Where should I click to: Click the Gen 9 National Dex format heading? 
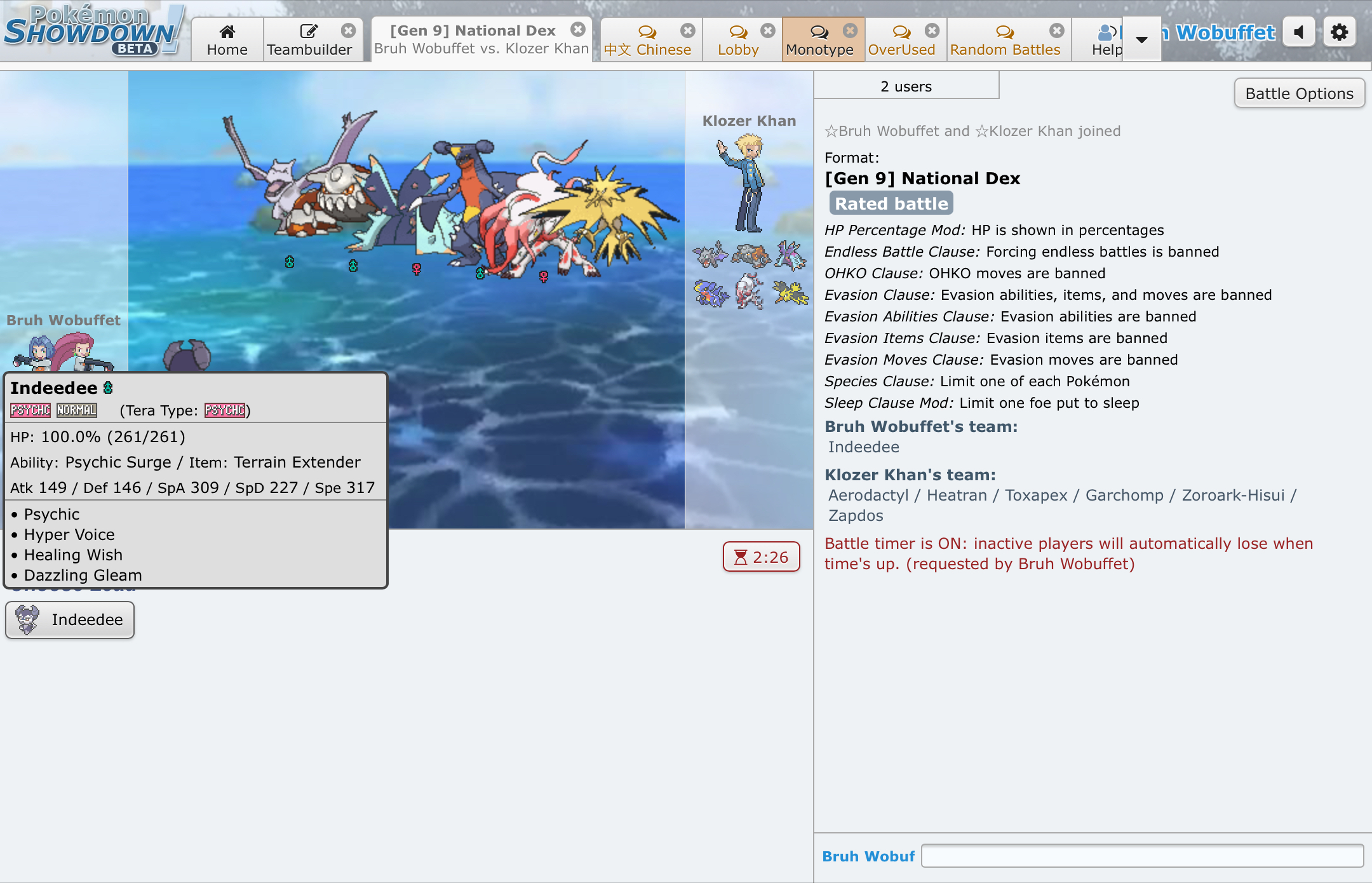coord(922,179)
